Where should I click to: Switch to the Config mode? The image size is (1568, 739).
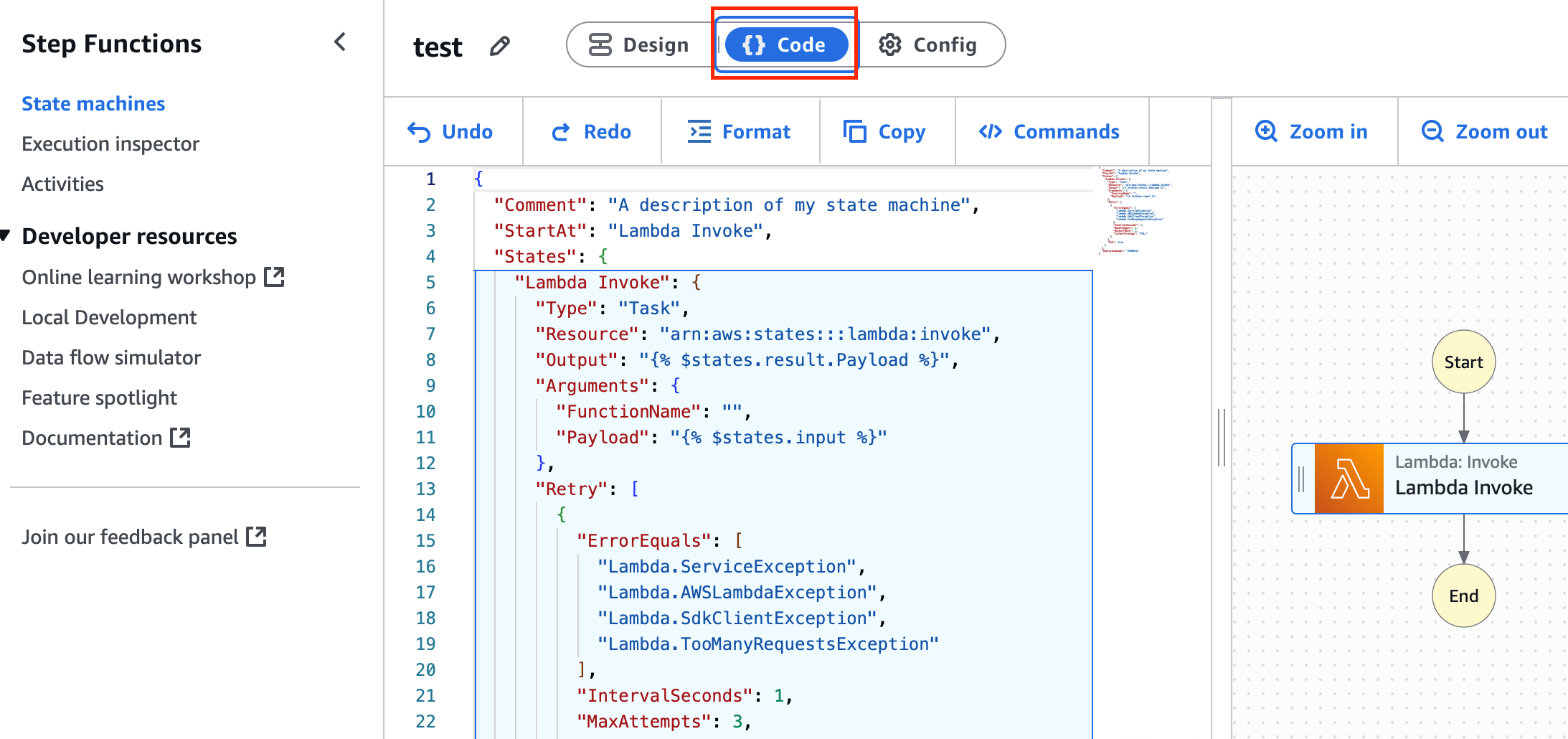click(x=928, y=45)
